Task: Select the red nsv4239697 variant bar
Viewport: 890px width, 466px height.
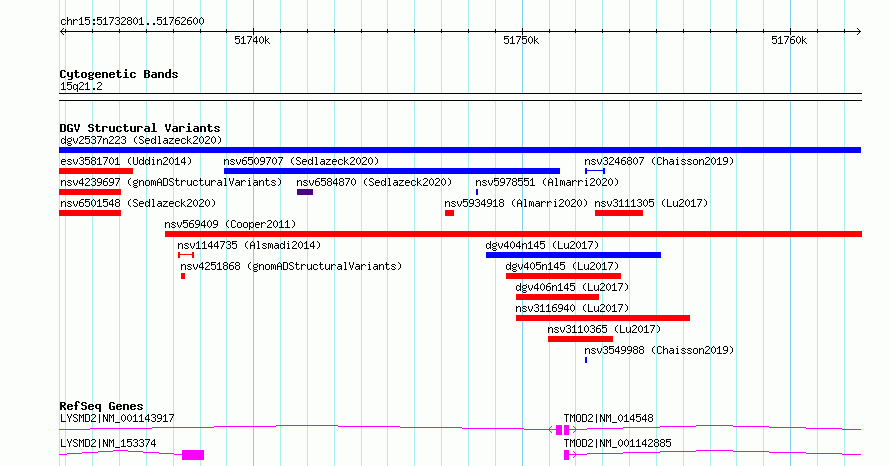Action: (x=90, y=192)
